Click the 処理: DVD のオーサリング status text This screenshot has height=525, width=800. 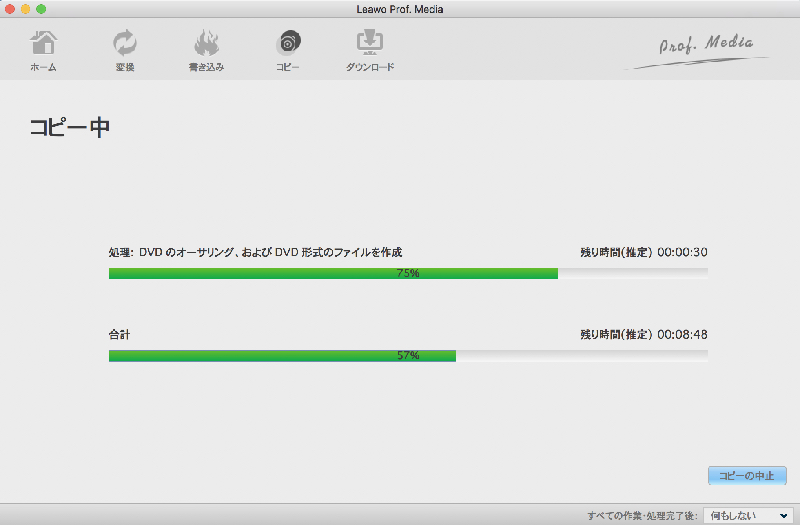point(255,252)
